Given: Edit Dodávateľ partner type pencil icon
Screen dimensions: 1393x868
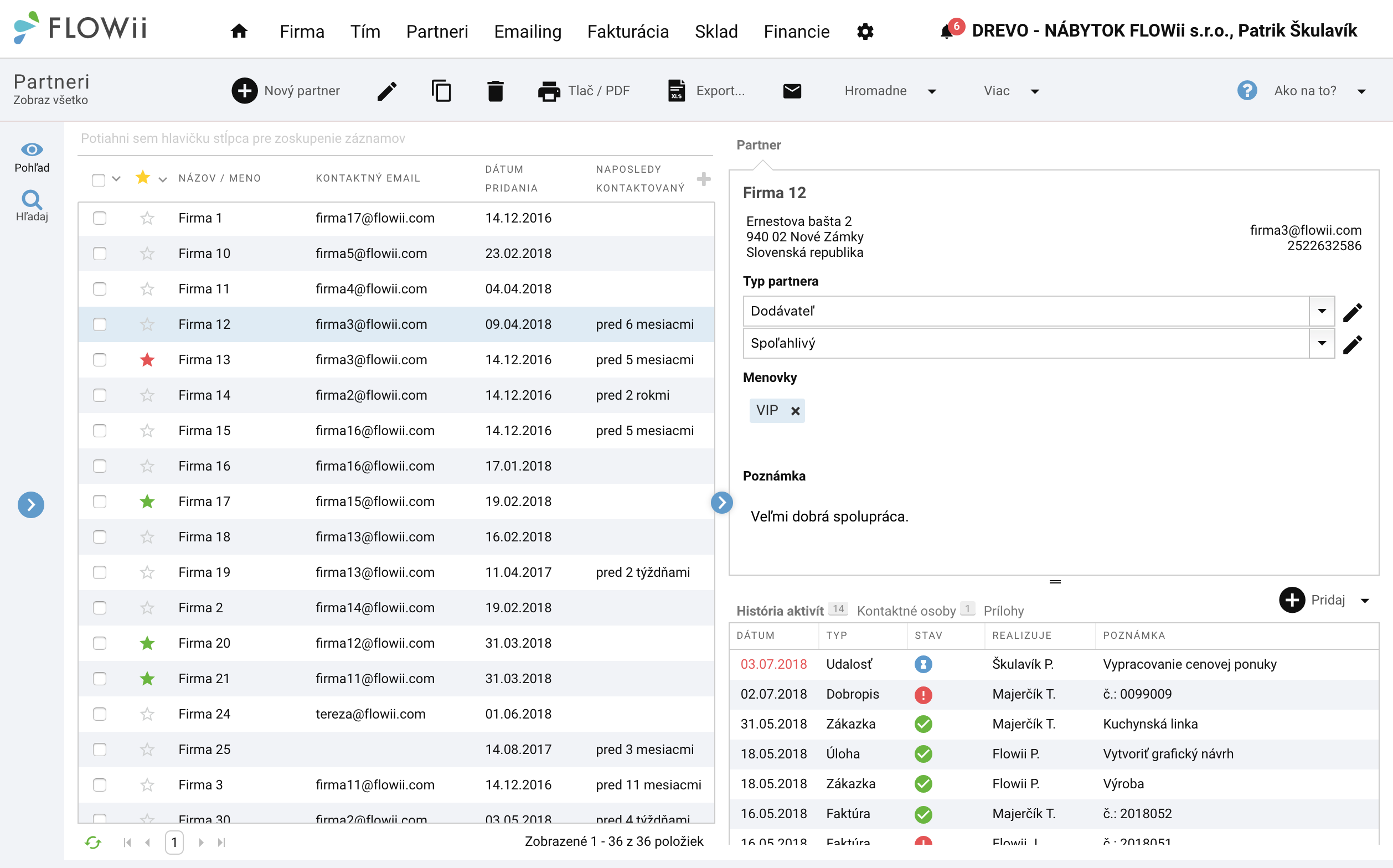Looking at the screenshot, I should coord(1352,312).
